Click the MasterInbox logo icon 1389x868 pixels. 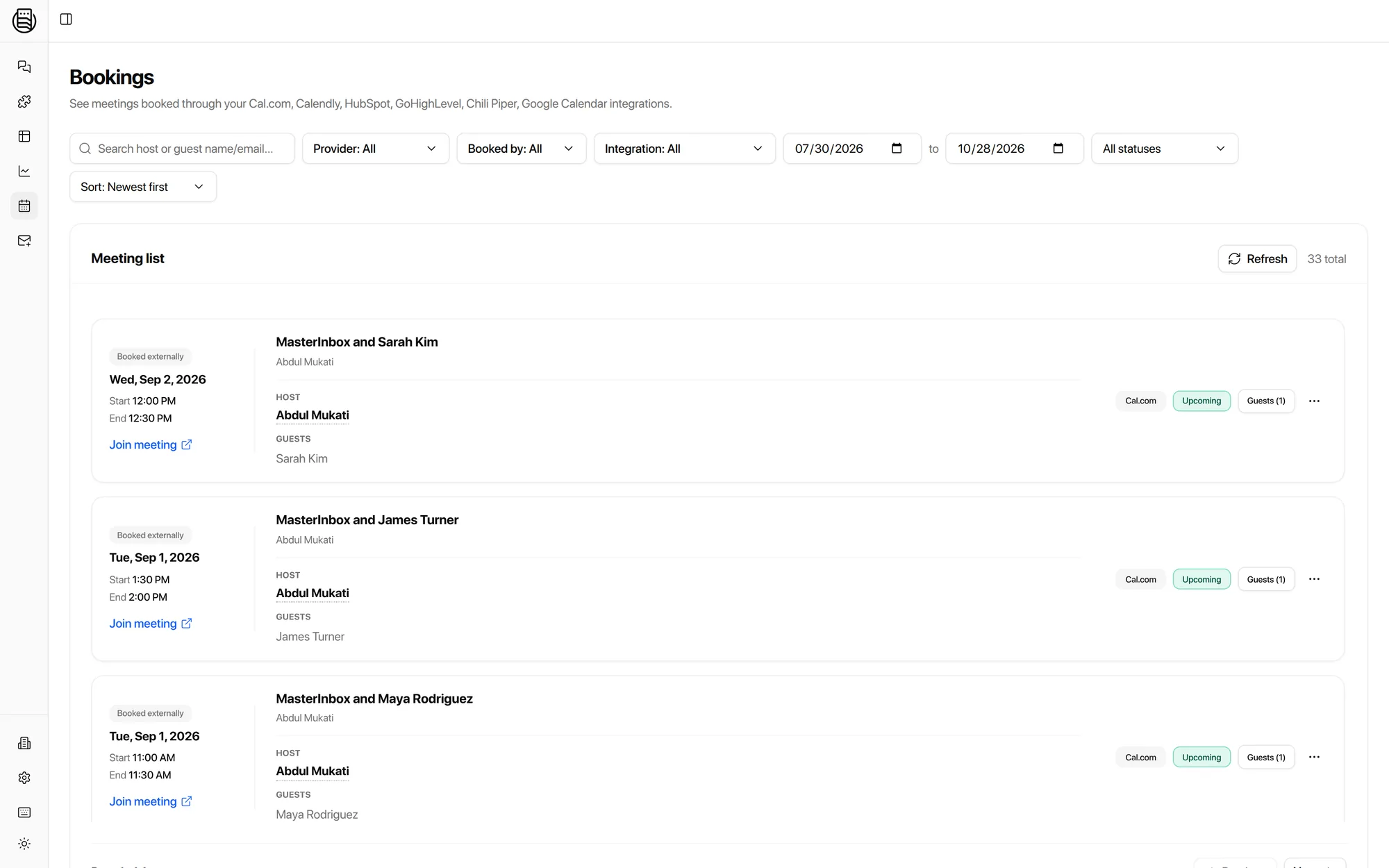click(24, 20)
